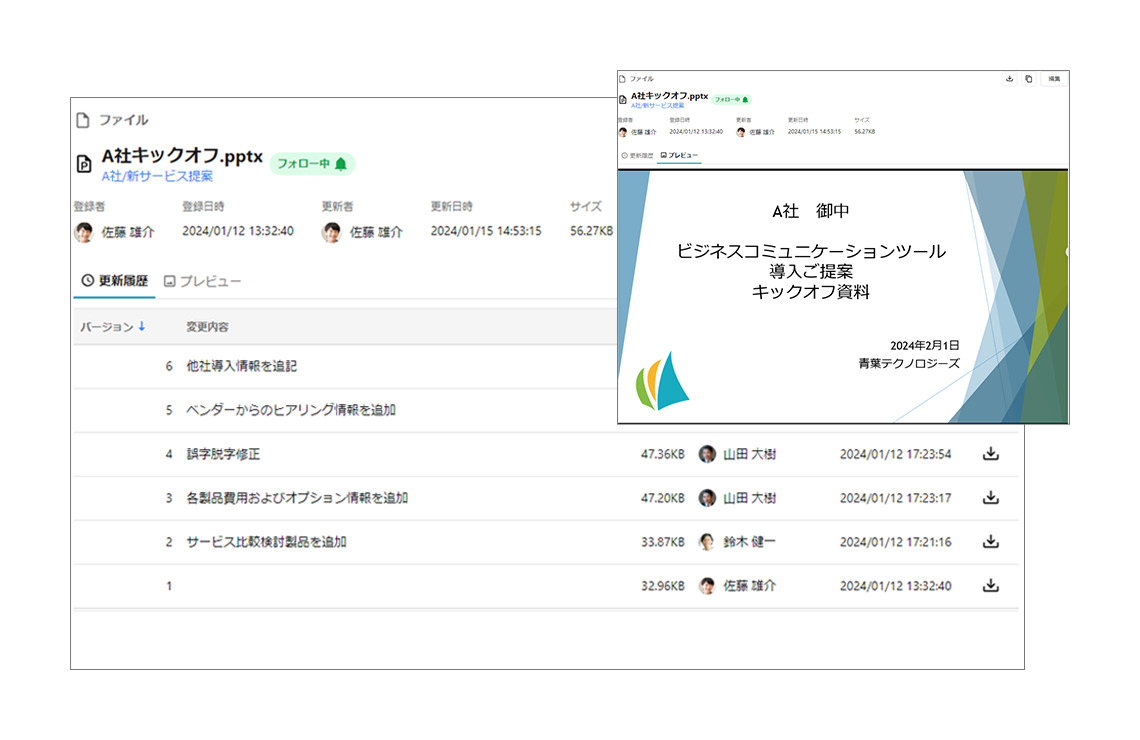Image resolution: width=1140 pixels, height=740 pixels.
Task: Select the 更新履歴 tab in the preview window
Action: click(x=637, y=156)
